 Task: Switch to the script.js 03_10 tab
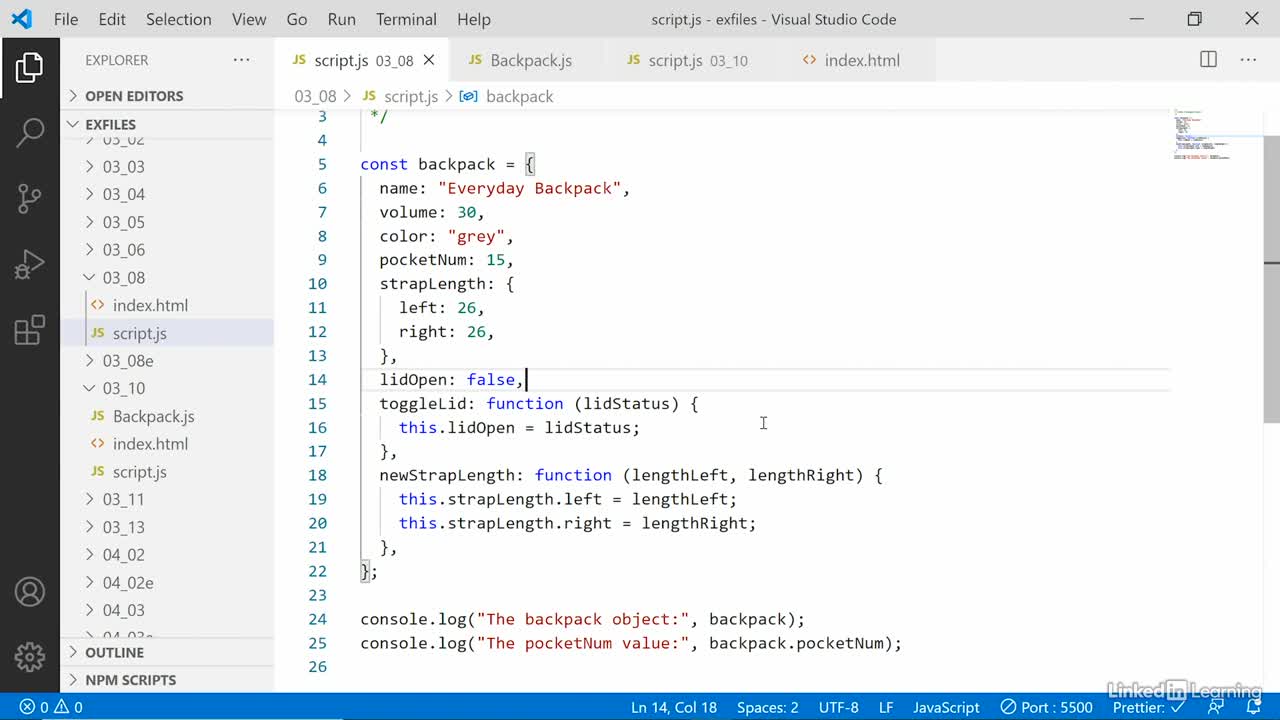[688, 60]
